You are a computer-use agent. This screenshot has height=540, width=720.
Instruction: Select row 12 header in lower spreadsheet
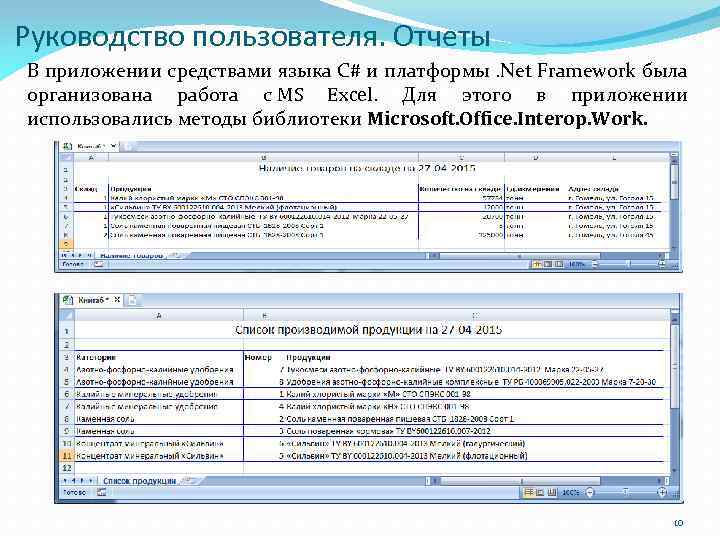click(67, 468)
